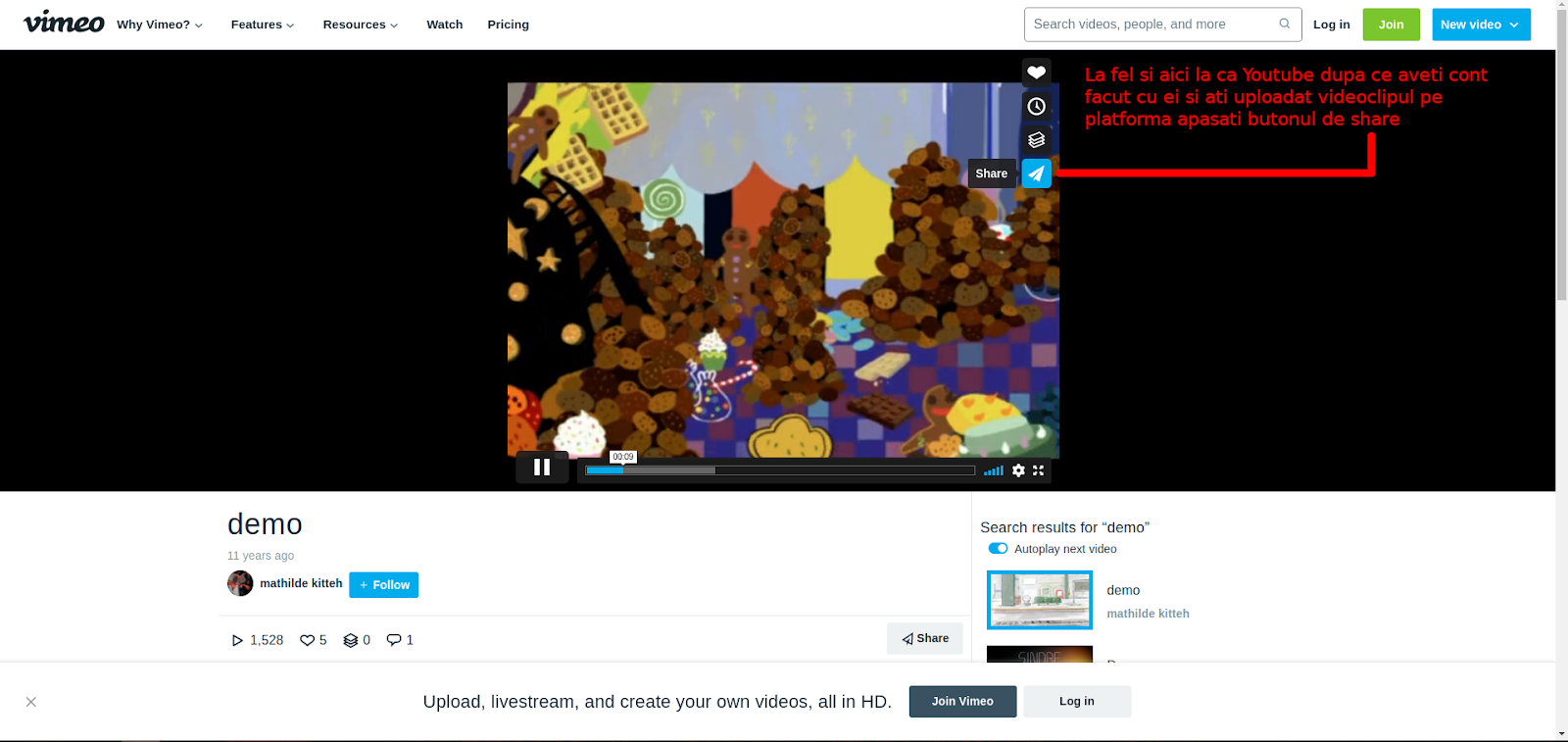Follow mathilde kitteh

pos(383,585)
